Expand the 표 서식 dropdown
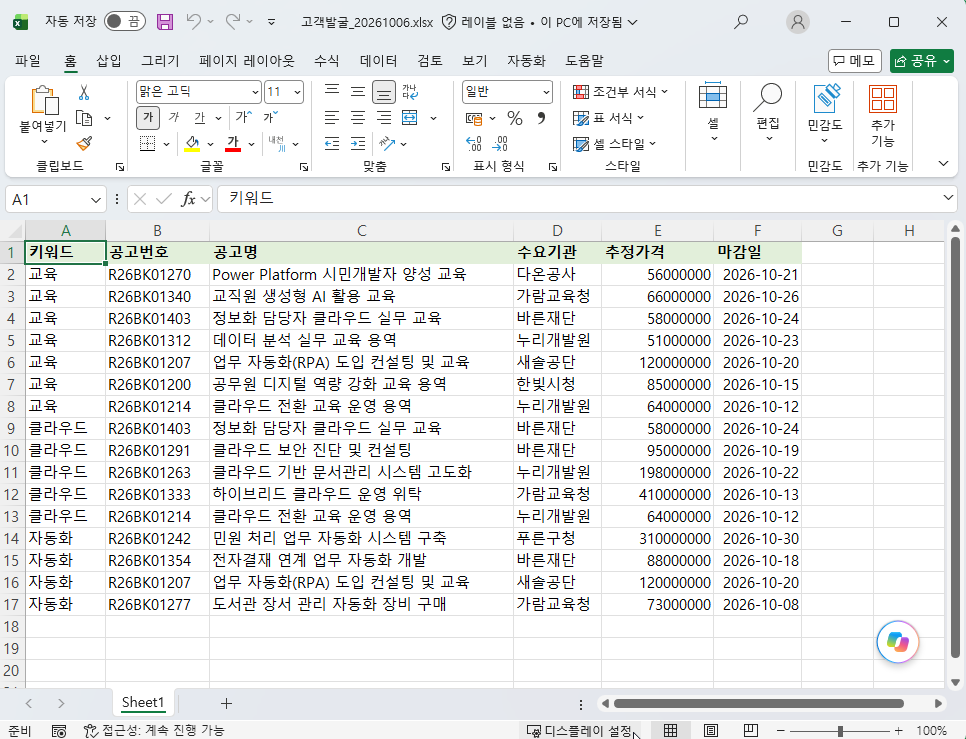Image resolution: width=966 pixels, height=739 pixels. point(609,118)
